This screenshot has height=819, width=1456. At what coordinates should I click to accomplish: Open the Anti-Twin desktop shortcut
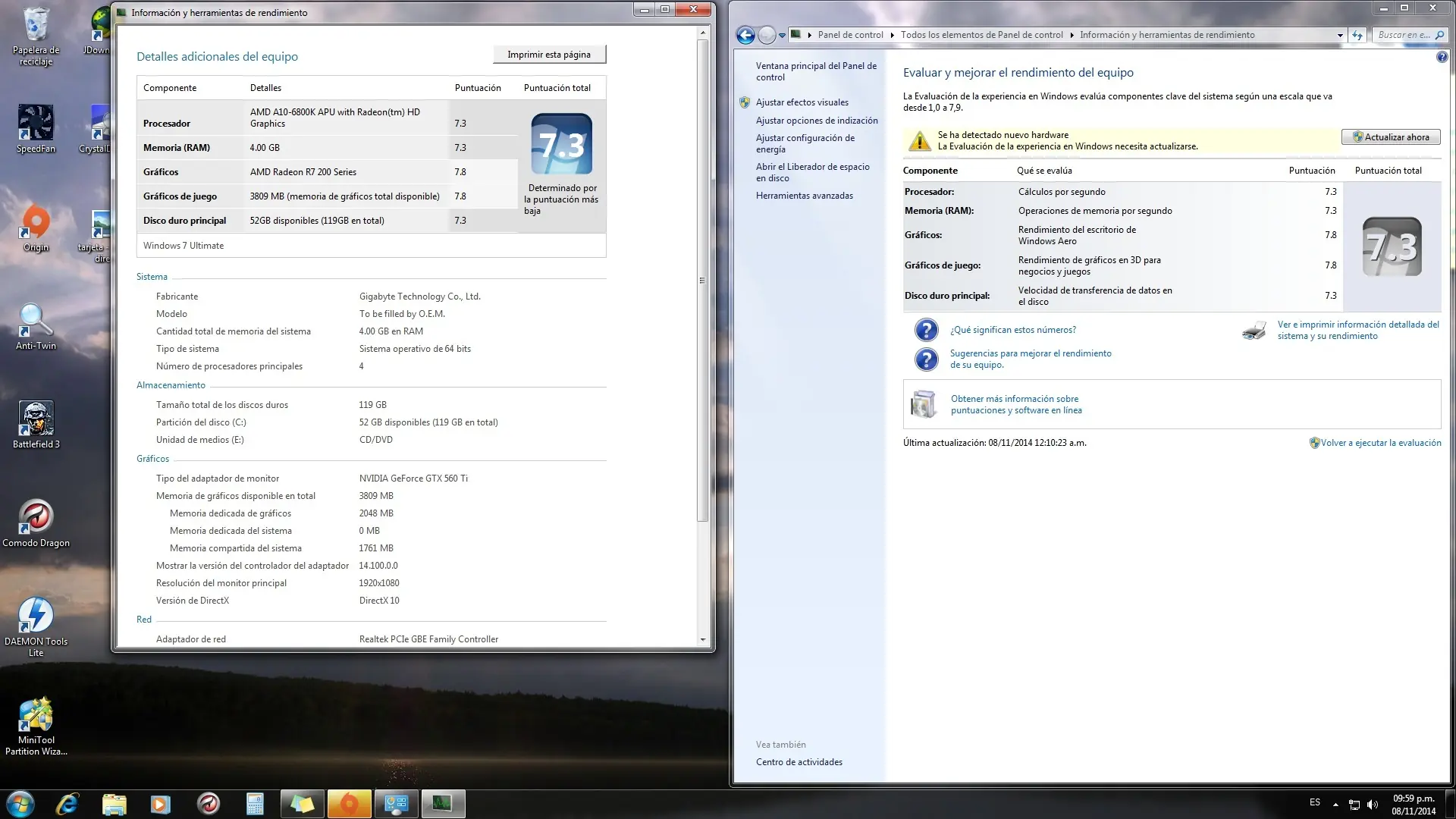[x=36, y=326]
